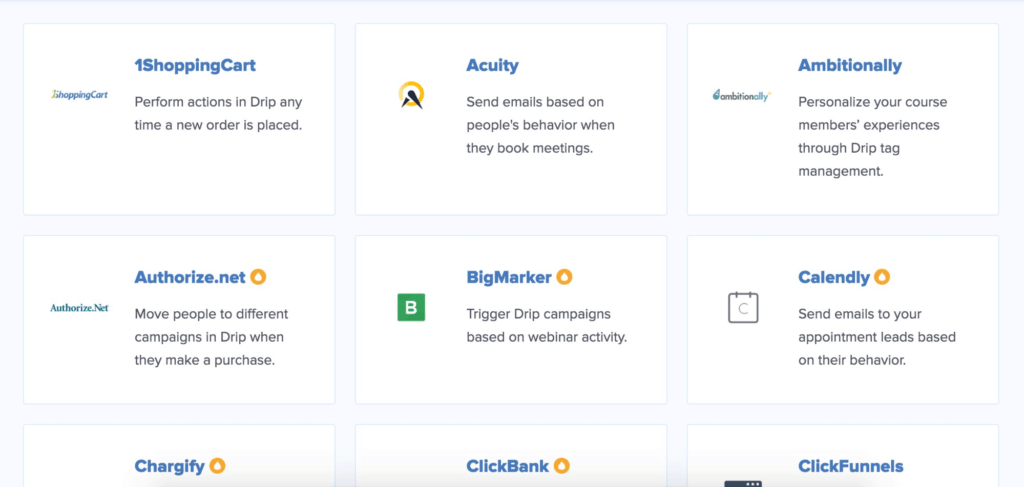Click the drop badge beside BigMarker

tap(564, 277)
